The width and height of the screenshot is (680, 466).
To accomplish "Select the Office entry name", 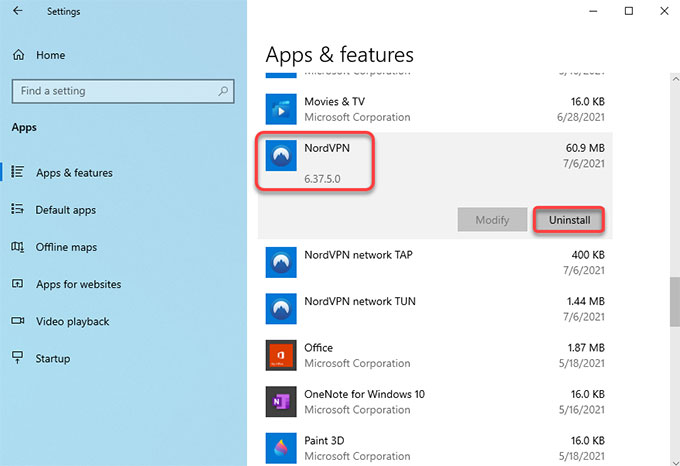I will coord(318,348).
